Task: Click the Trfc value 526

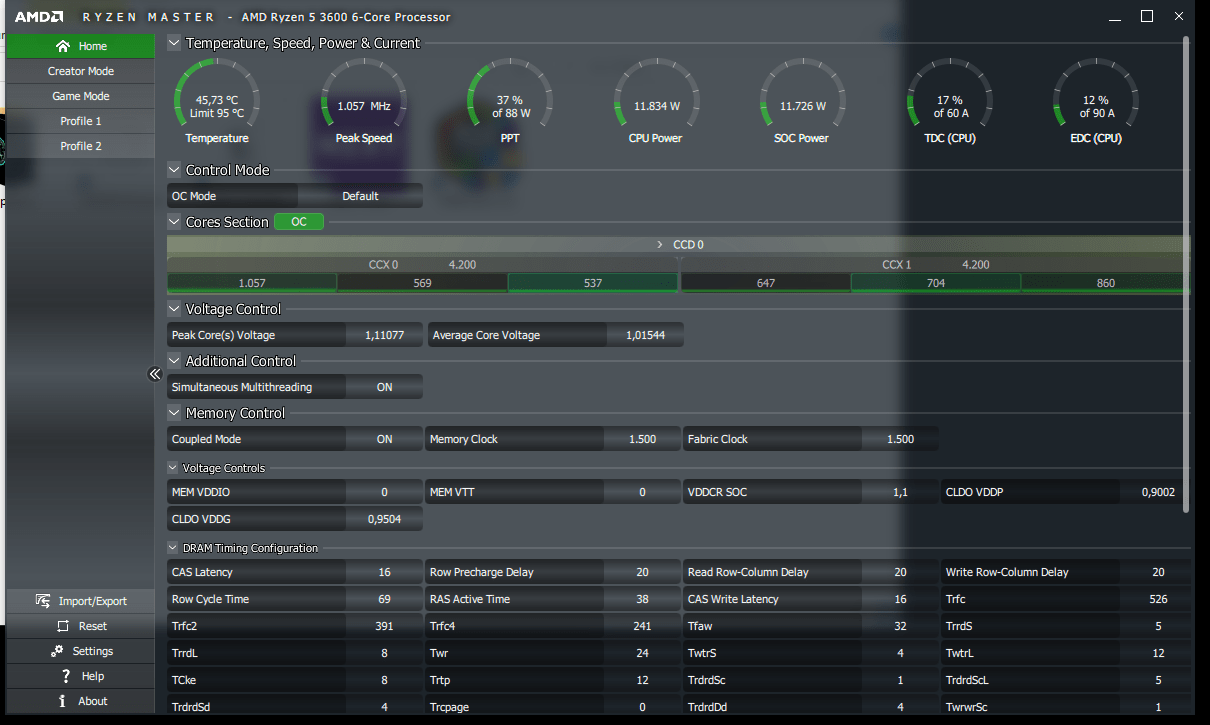Action: 1158,599
